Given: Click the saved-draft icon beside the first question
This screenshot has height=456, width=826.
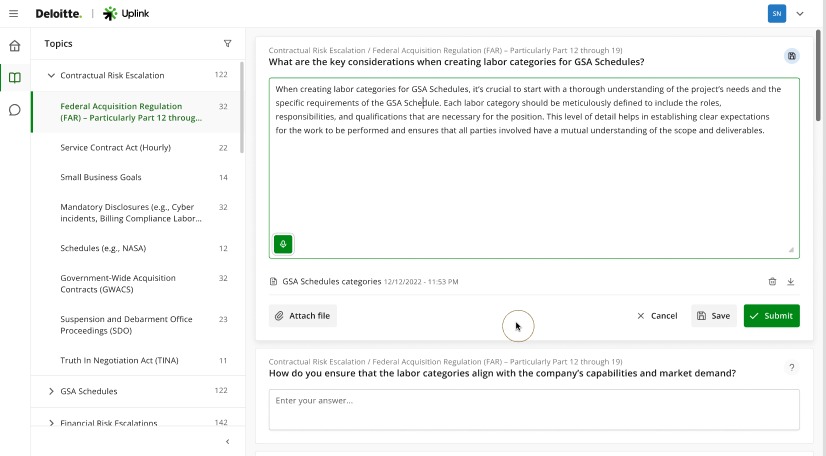Looking at the screenshot, I should [x=791, y=56].
